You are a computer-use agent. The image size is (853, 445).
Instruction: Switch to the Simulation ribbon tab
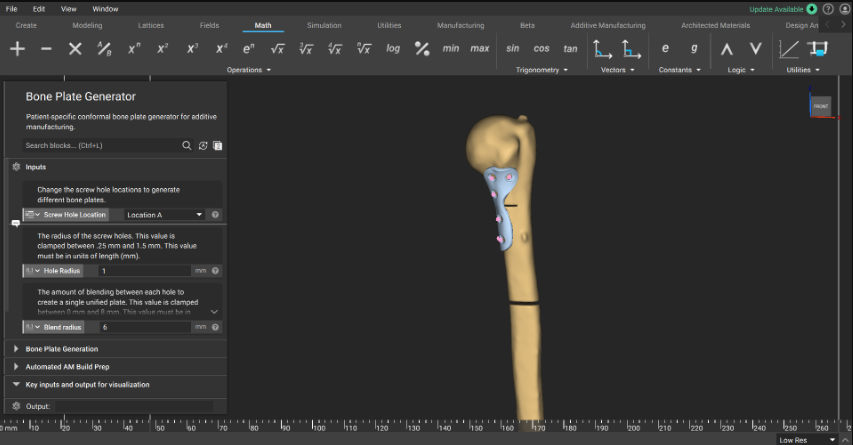[x=324, y=25]
